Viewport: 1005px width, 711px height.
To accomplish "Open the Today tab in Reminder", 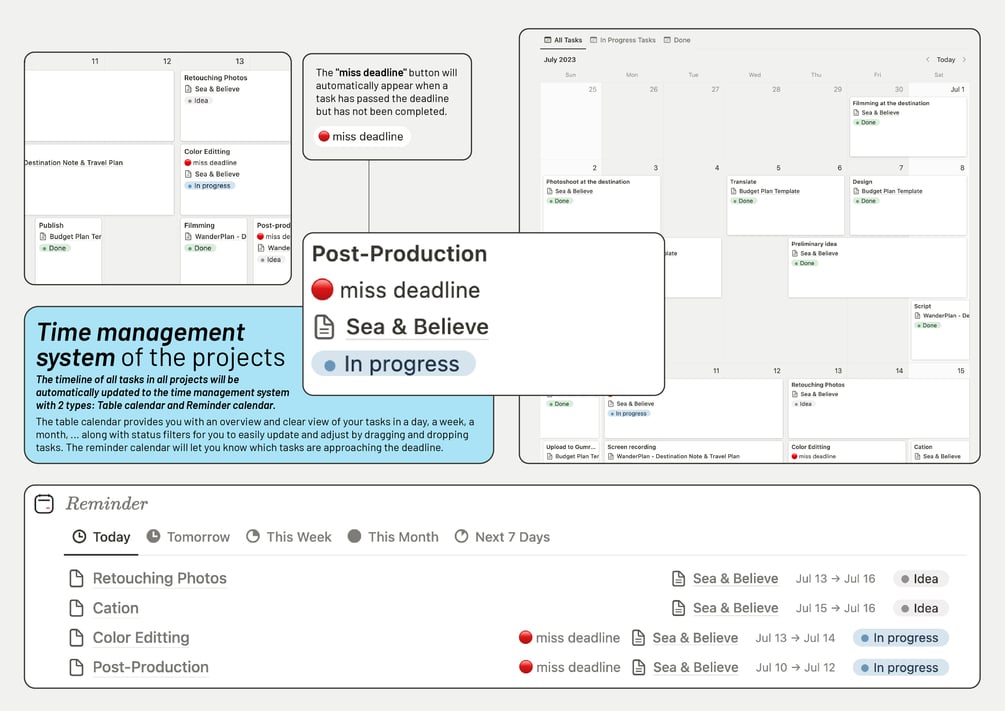I will tap(101, 537).
